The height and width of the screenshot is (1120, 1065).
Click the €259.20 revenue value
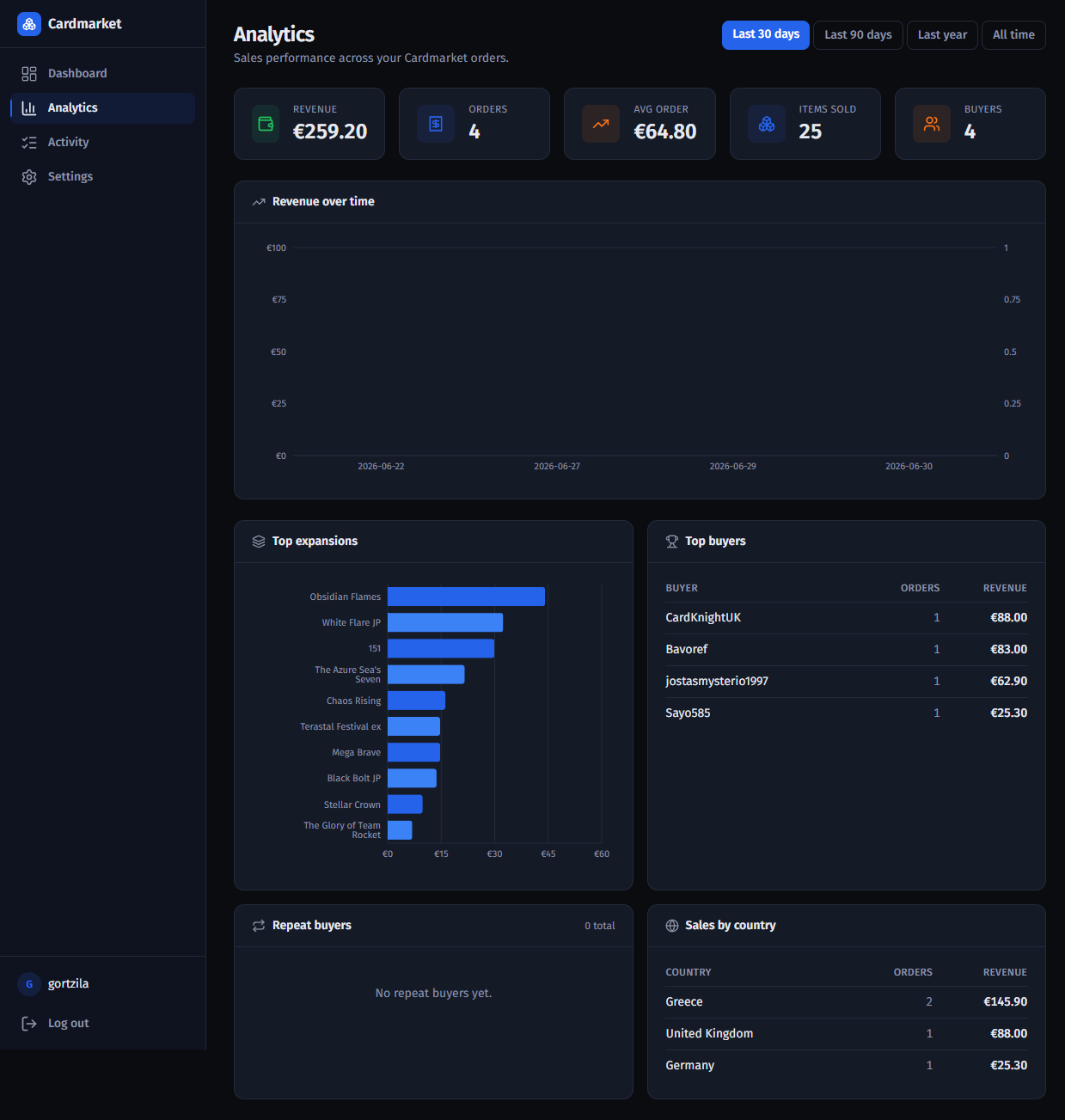point(330,132)
